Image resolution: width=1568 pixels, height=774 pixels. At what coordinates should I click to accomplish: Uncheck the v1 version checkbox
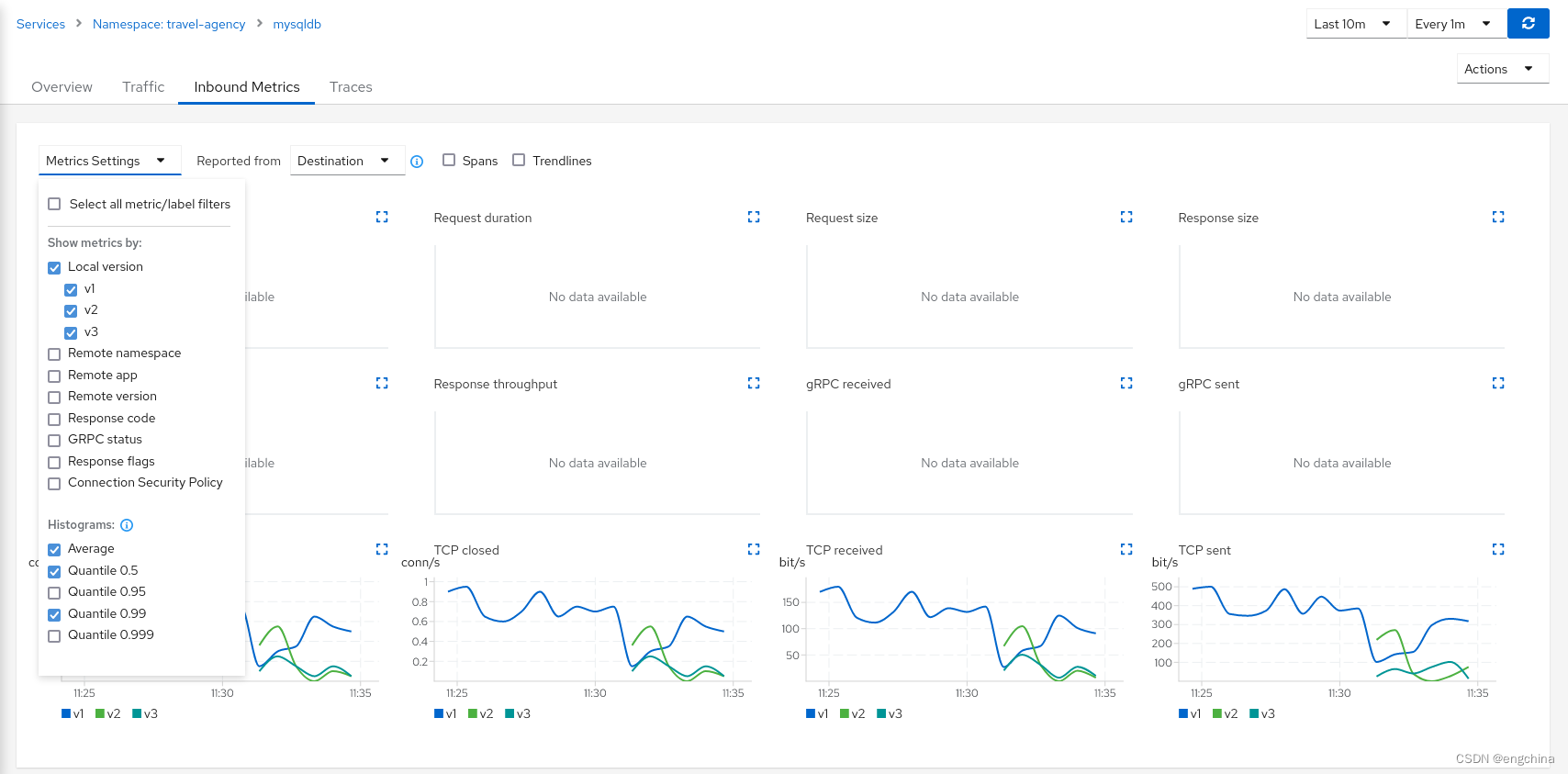point(71,289)
